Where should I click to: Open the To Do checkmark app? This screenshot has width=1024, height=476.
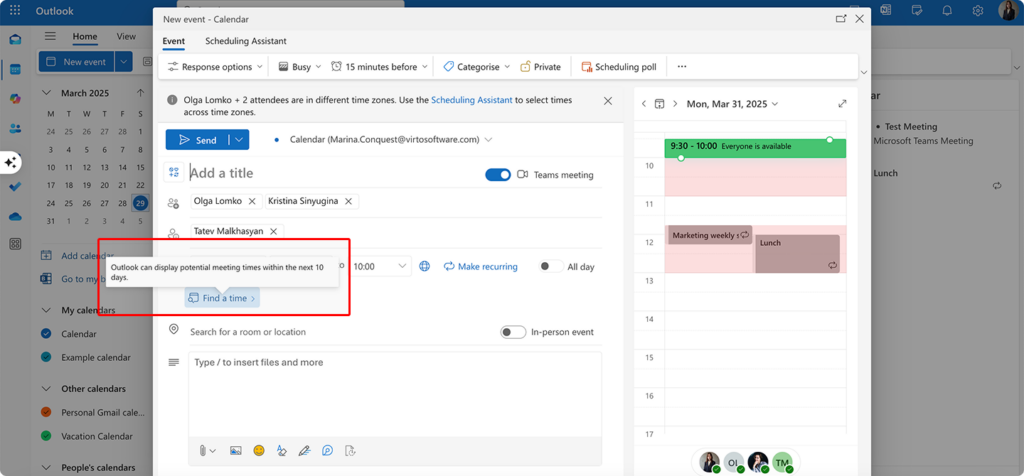pyautogui.click(x=15, y=187)
